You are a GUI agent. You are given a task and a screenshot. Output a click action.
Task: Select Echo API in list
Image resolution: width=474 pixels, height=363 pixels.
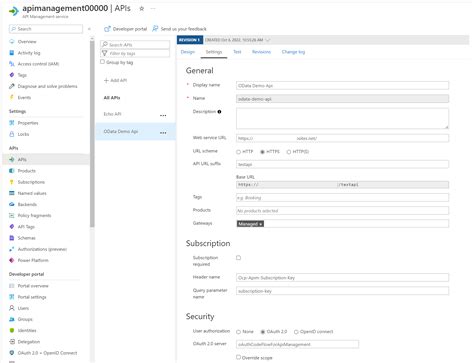point(112,114)
